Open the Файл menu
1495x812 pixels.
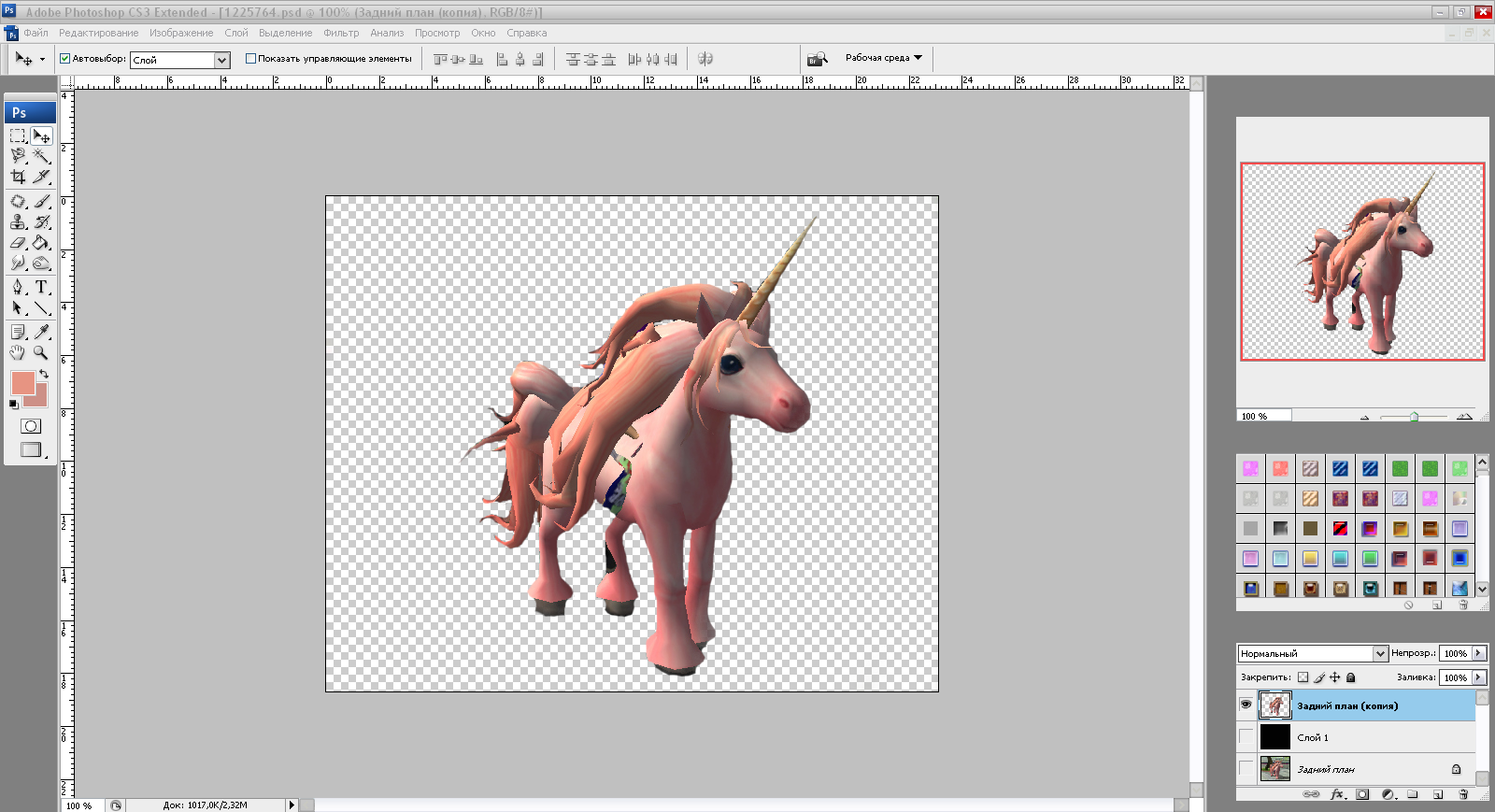pos(36,33)
